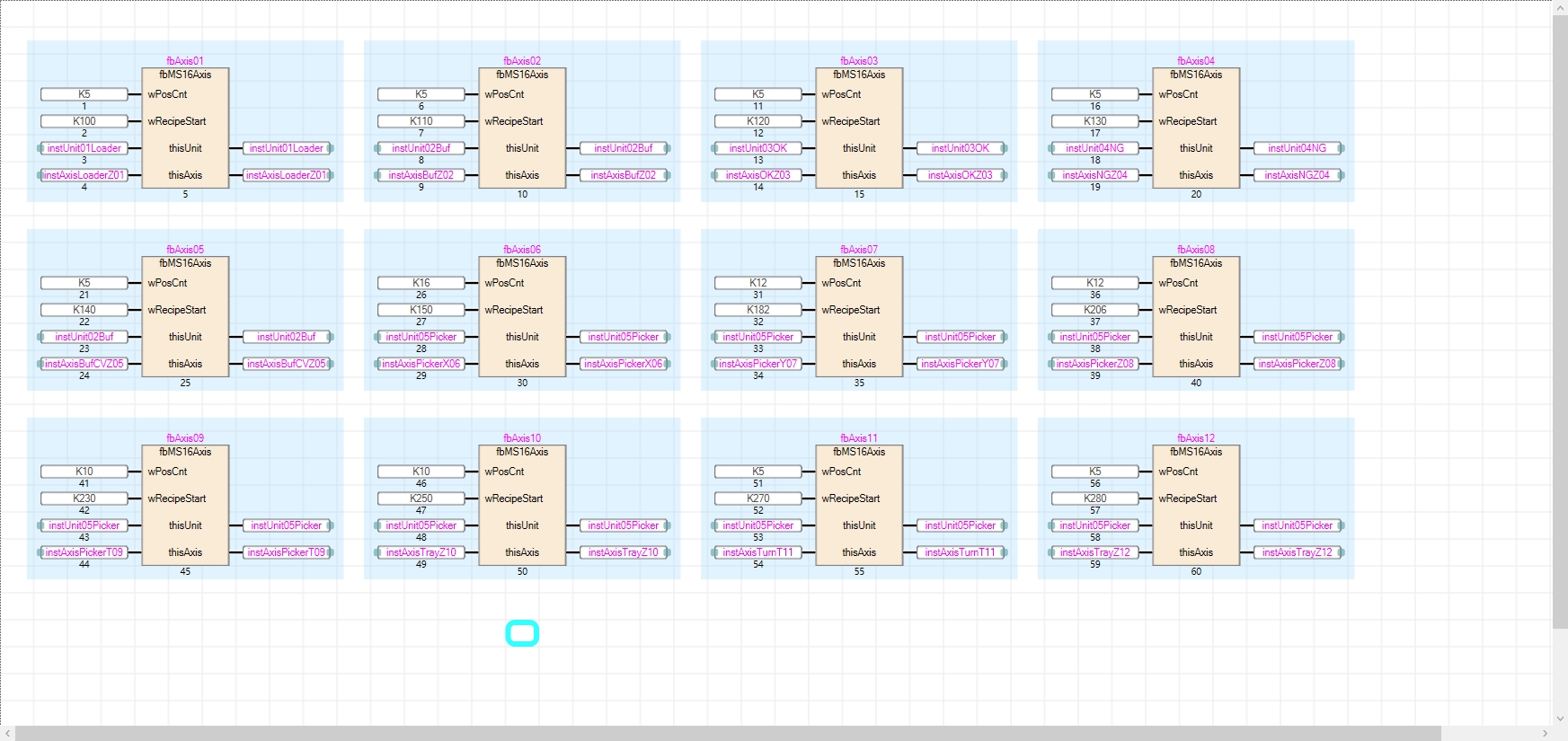This screenshot has height=741, width=1568.
Task: Click the cyan rounded rectangle marker
Action: tap(522, 633)
